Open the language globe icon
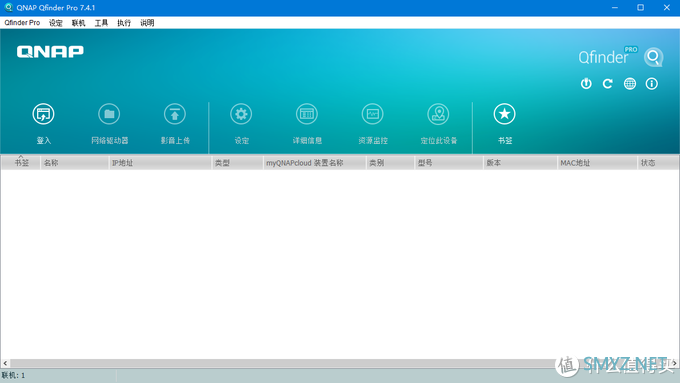 (630, 84)
